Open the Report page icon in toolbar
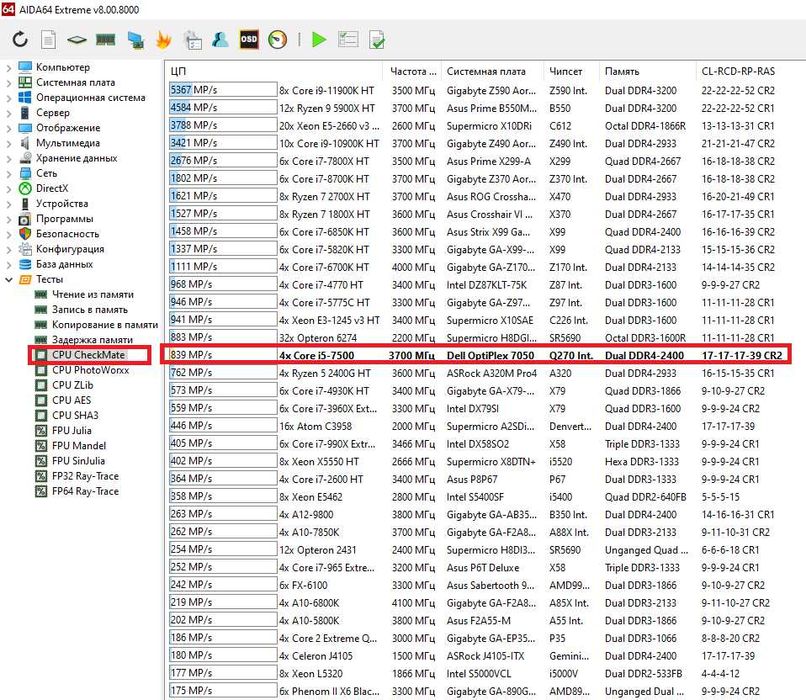 pos(48,40)
